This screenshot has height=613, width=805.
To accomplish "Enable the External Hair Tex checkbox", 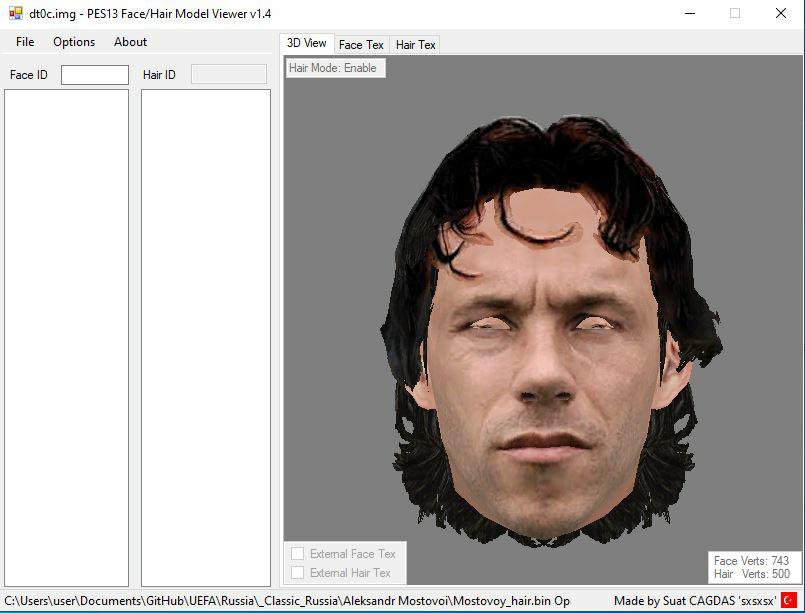I will pyautogui.click(x=297, y=573).
